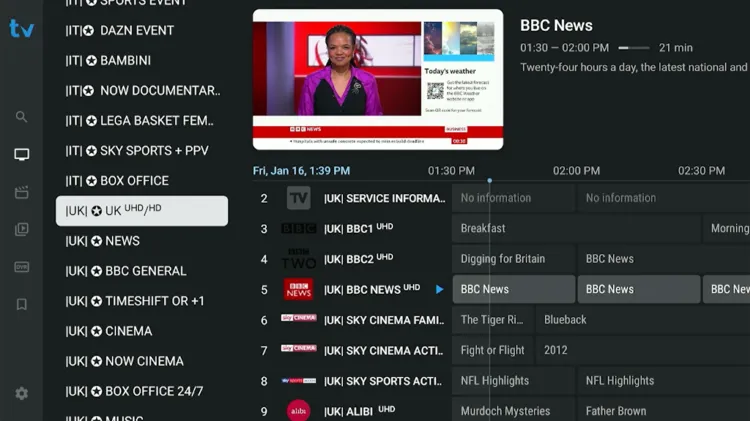750x421 pixels.
Task: Open The Tiger Ri... program cell
Action: tap(493, 320)
